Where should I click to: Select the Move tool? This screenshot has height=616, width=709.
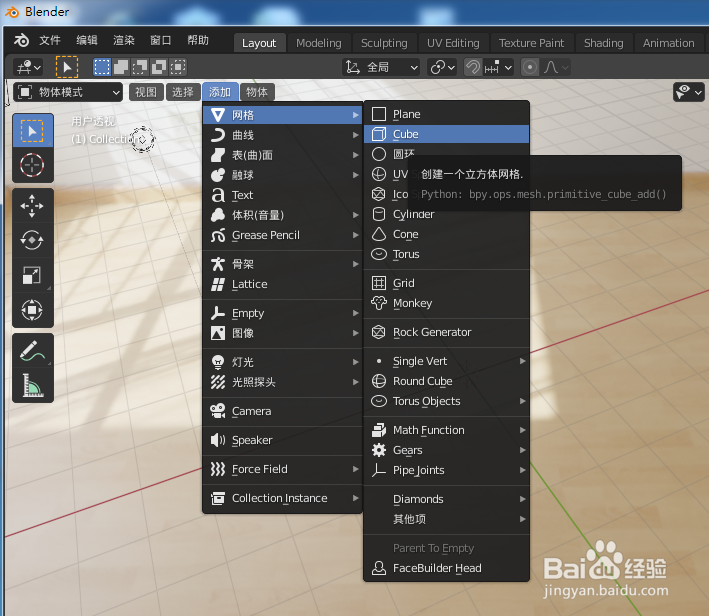click(x=32, y=206)
